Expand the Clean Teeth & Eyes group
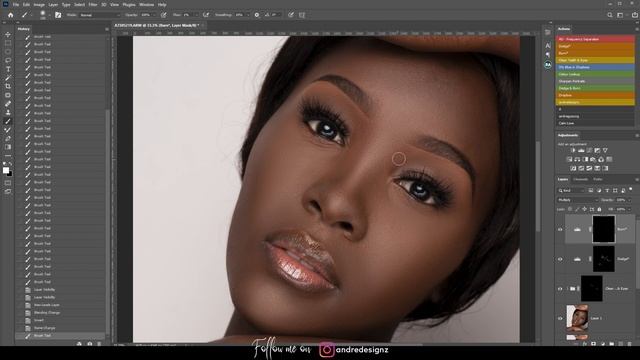640x360 pixels. click(x=567, y=289)
